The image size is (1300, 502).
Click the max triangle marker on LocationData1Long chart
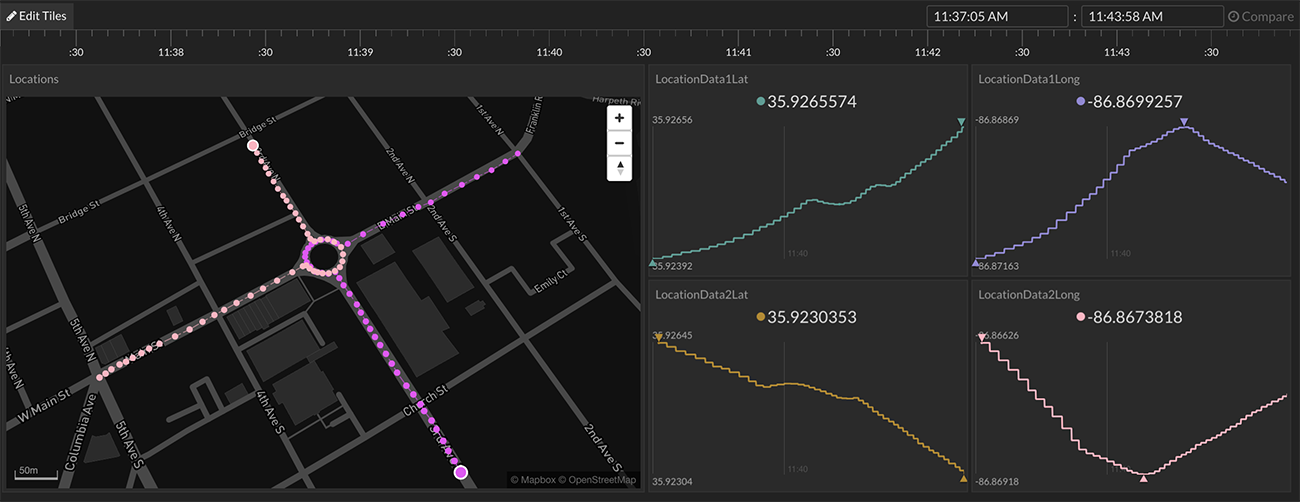point(1184,122)
